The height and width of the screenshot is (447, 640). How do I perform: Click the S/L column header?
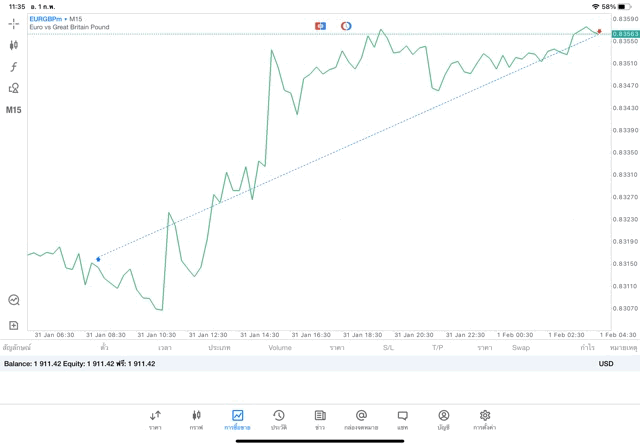388,348
